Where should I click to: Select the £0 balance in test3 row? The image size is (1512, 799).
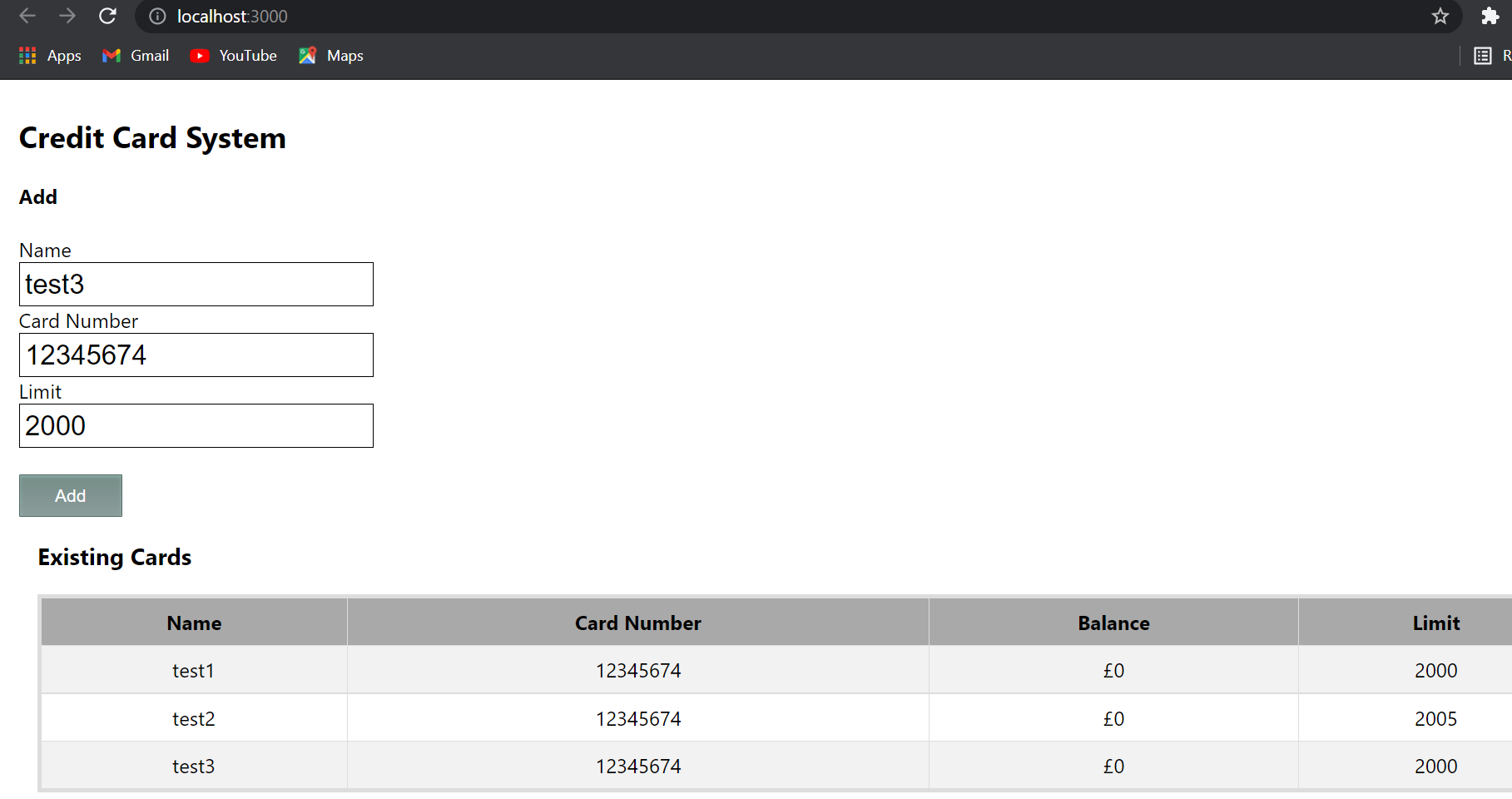pos(1113,766)
